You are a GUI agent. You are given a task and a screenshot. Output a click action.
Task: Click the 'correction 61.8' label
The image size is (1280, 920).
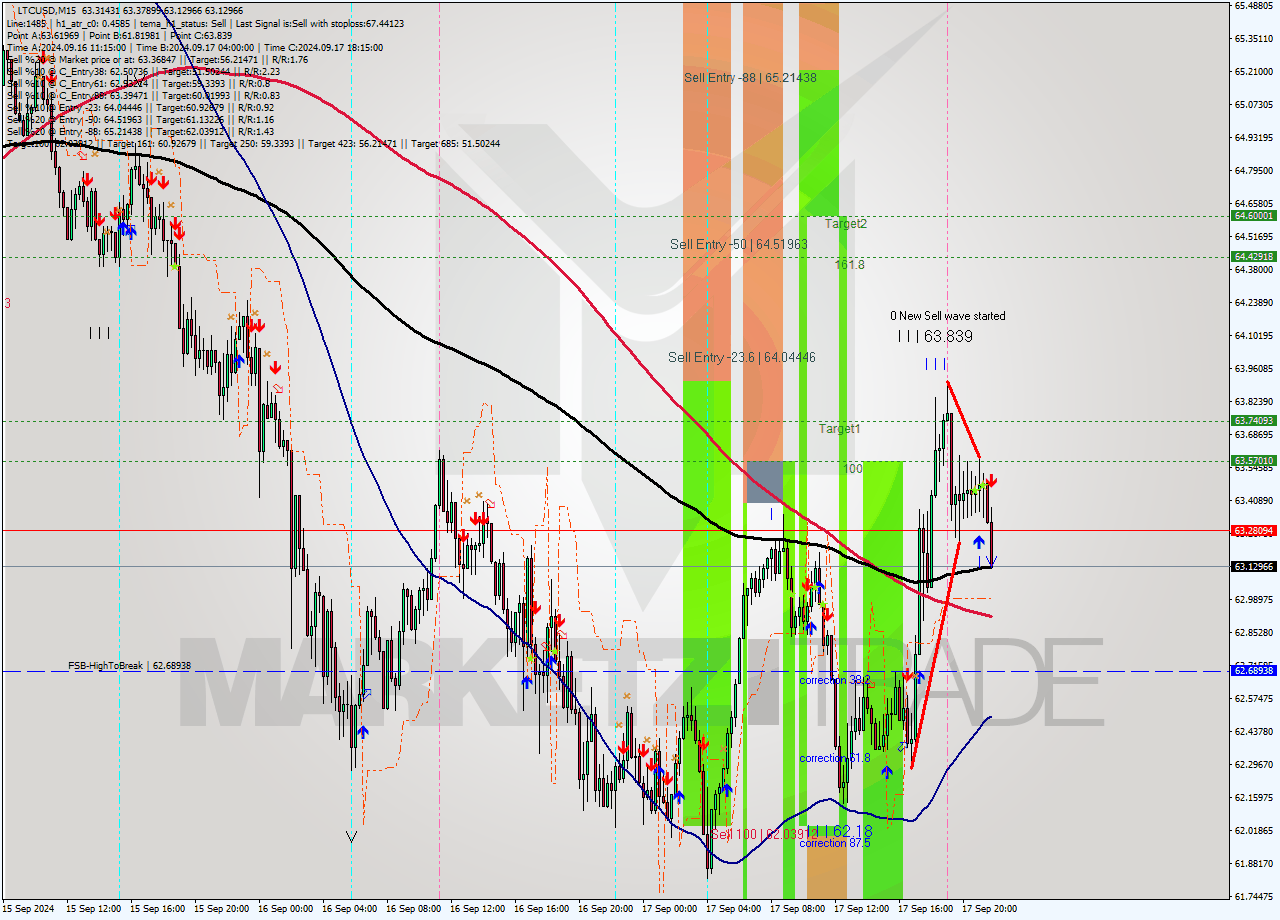pos(835,758)
